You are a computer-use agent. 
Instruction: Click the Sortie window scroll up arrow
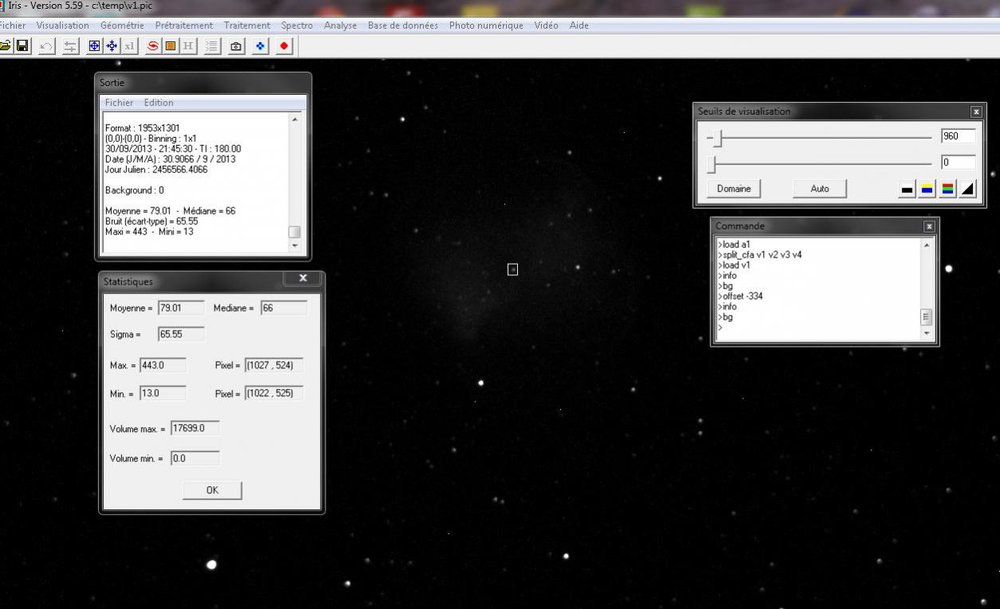[x=295, y=119]
